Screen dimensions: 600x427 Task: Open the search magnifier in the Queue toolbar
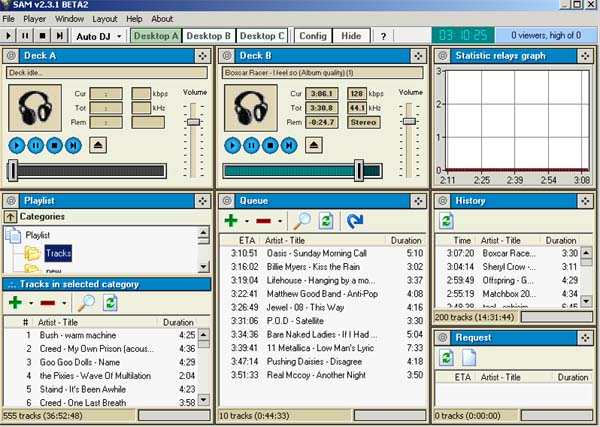coord(302,221)
